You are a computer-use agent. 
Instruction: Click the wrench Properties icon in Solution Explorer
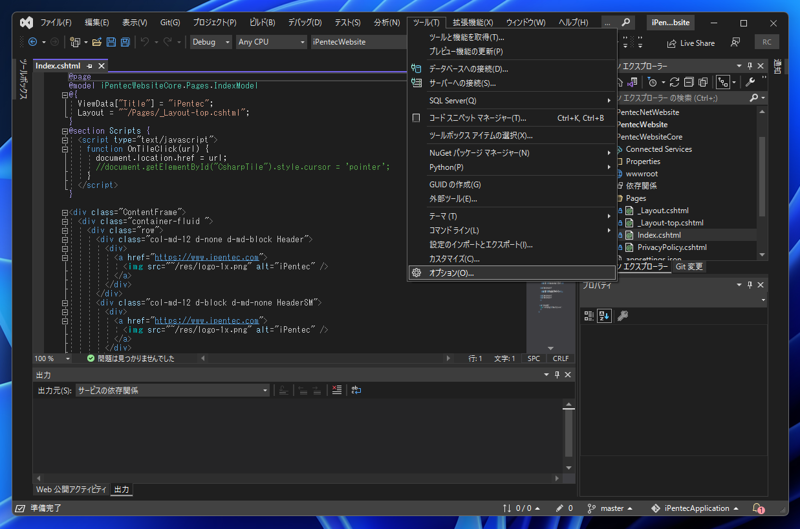point(750,82)
